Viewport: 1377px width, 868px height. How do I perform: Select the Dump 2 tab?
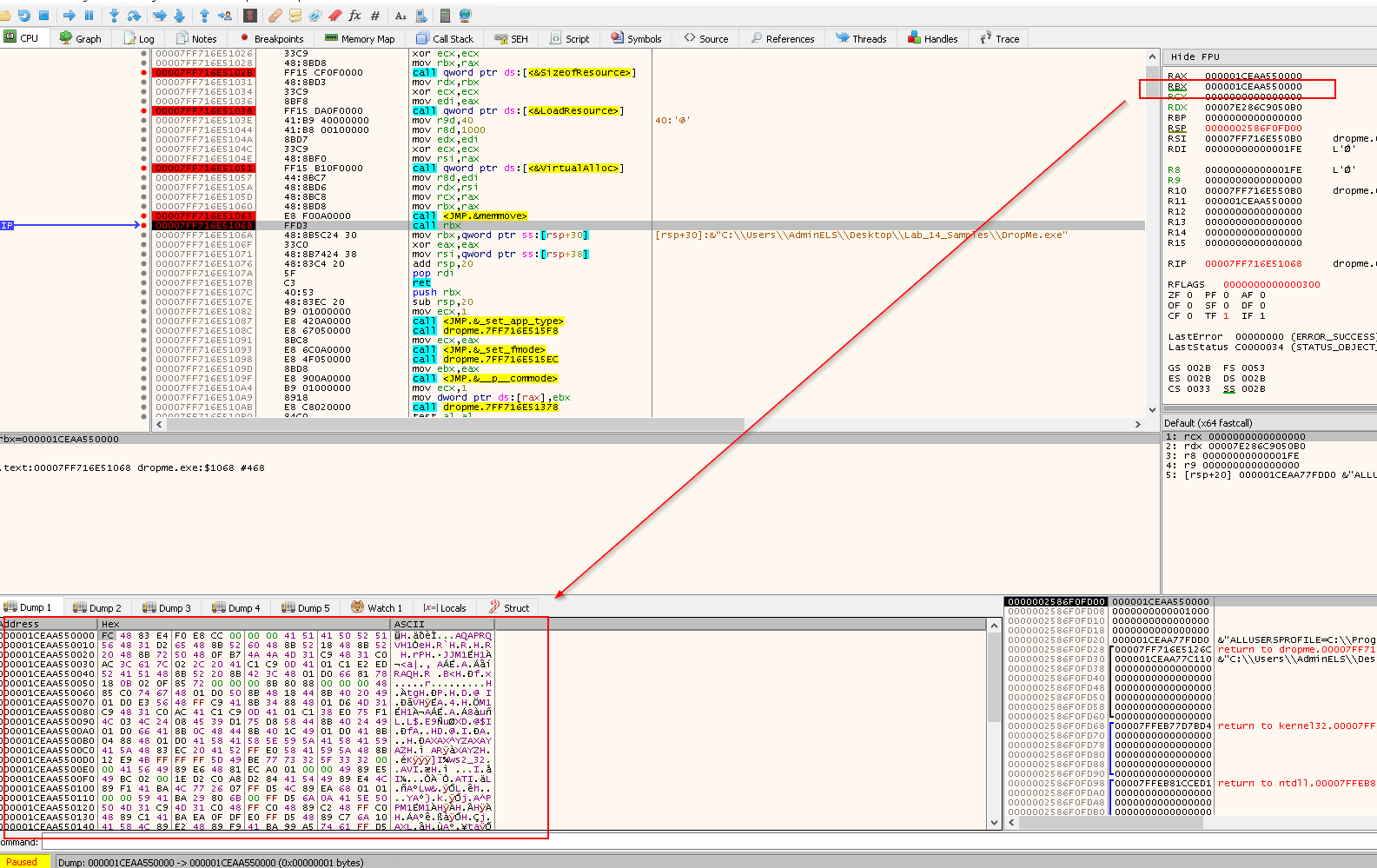pos(97,607)
